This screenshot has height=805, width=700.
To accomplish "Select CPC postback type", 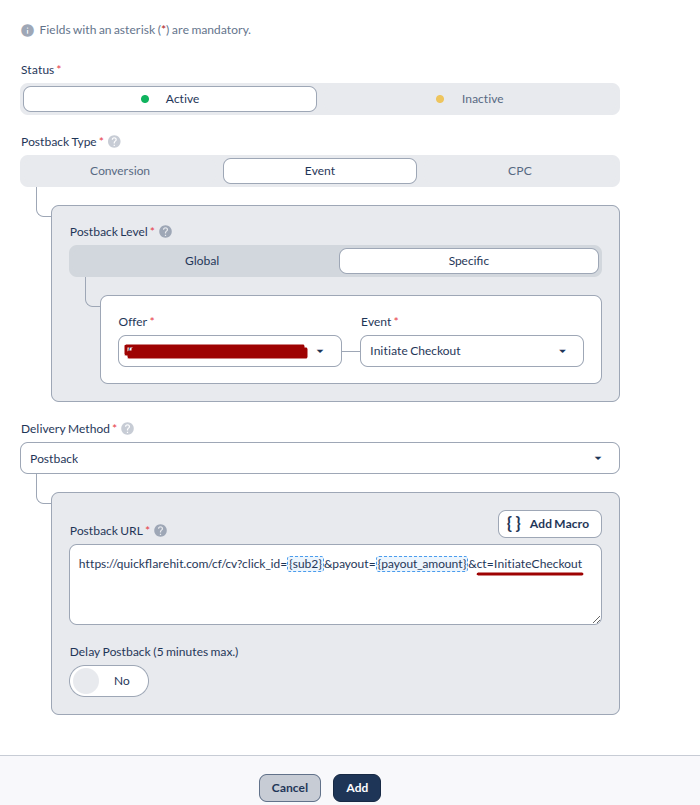I will tap(519, 171).
